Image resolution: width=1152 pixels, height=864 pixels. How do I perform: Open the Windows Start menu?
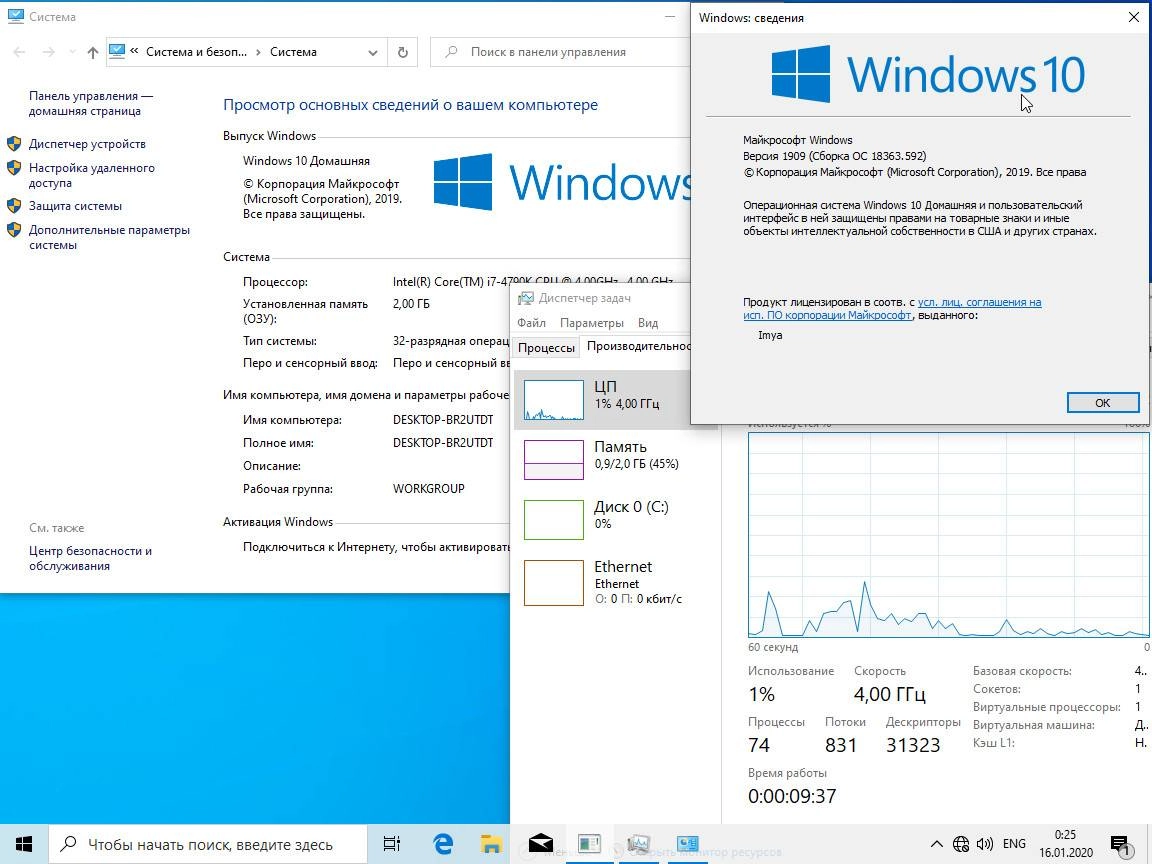pyautogui.click(x=24, y=844)
